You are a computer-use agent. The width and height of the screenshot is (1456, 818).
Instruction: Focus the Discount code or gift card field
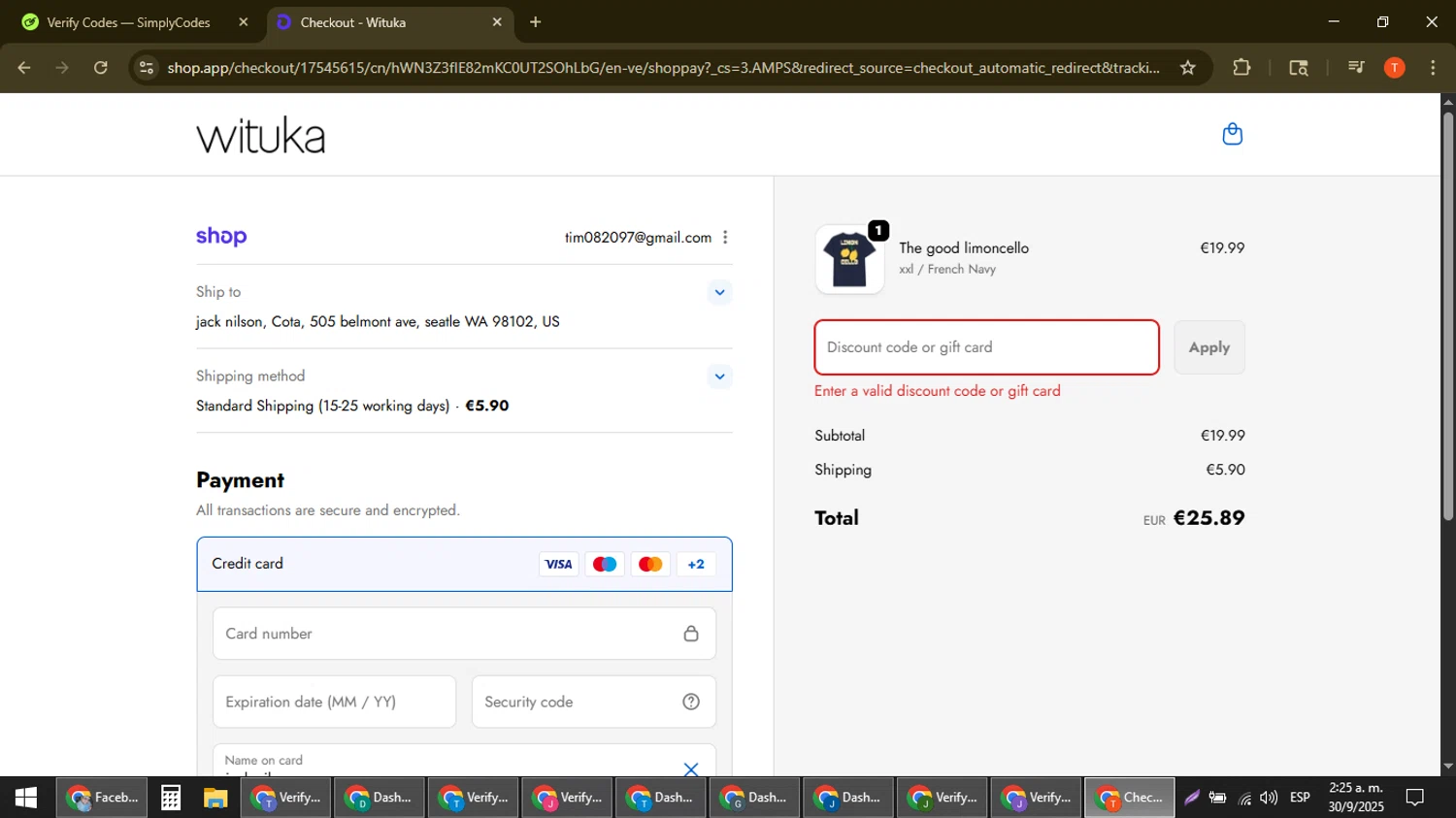(986, 347)
